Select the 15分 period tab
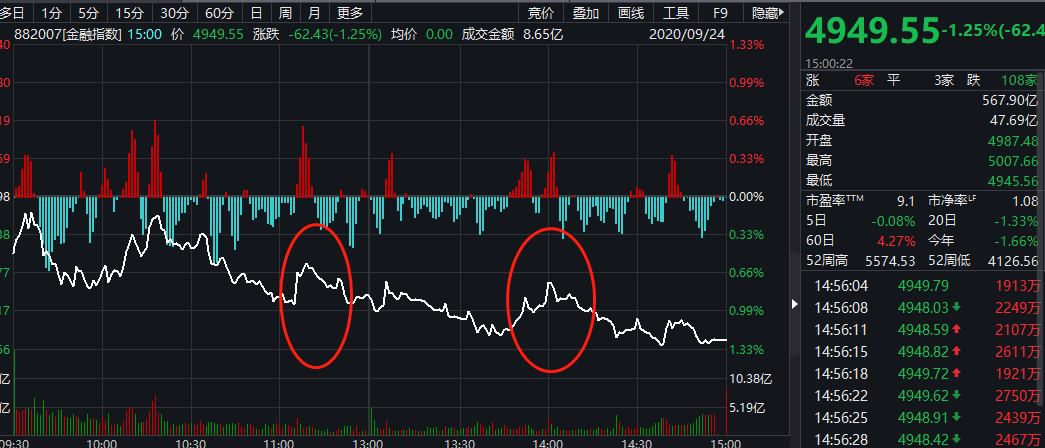This screenshot has height=448, width=1045. tap(128, 12)
